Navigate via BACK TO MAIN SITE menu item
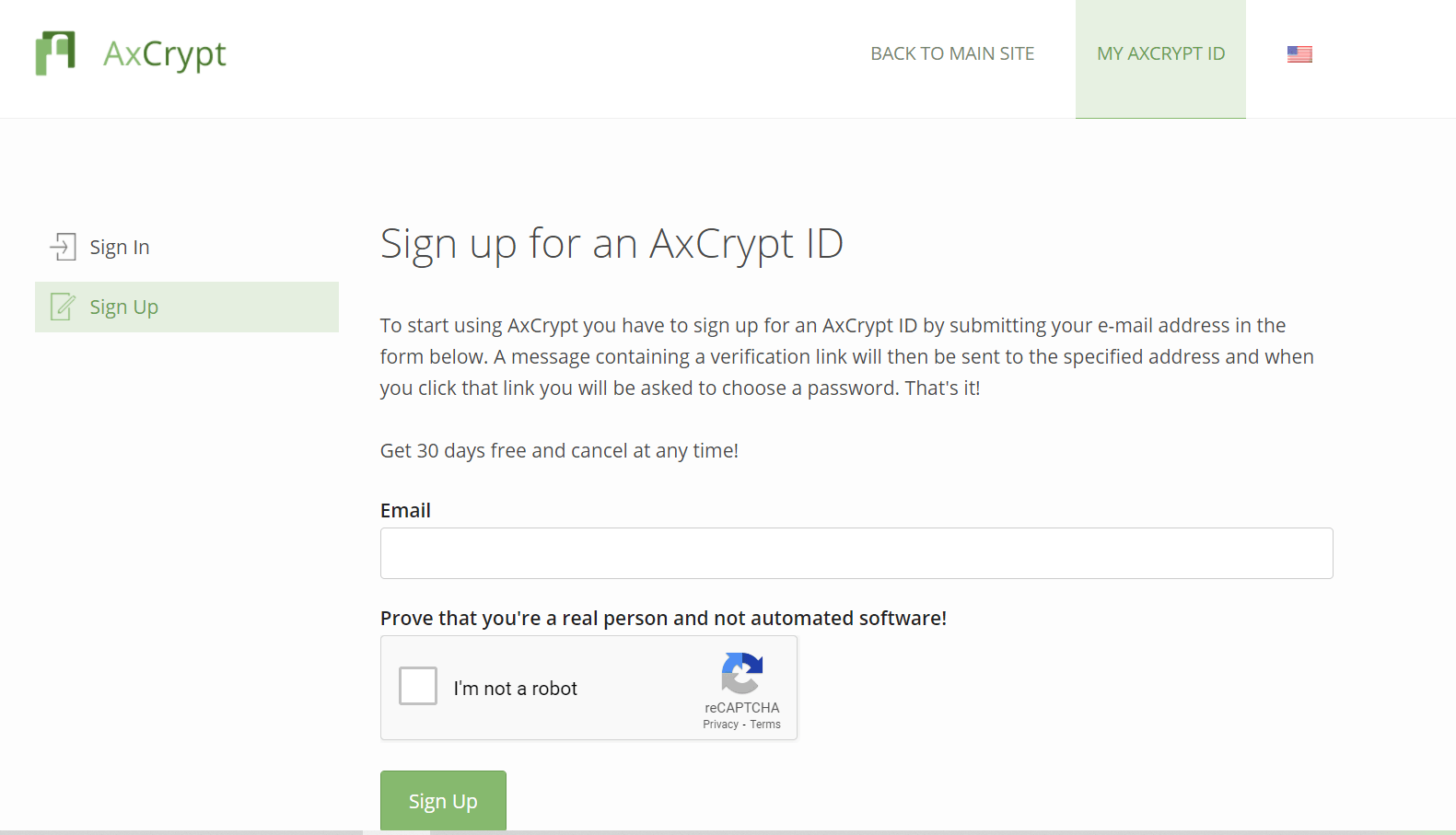 [x=951, y=53]
